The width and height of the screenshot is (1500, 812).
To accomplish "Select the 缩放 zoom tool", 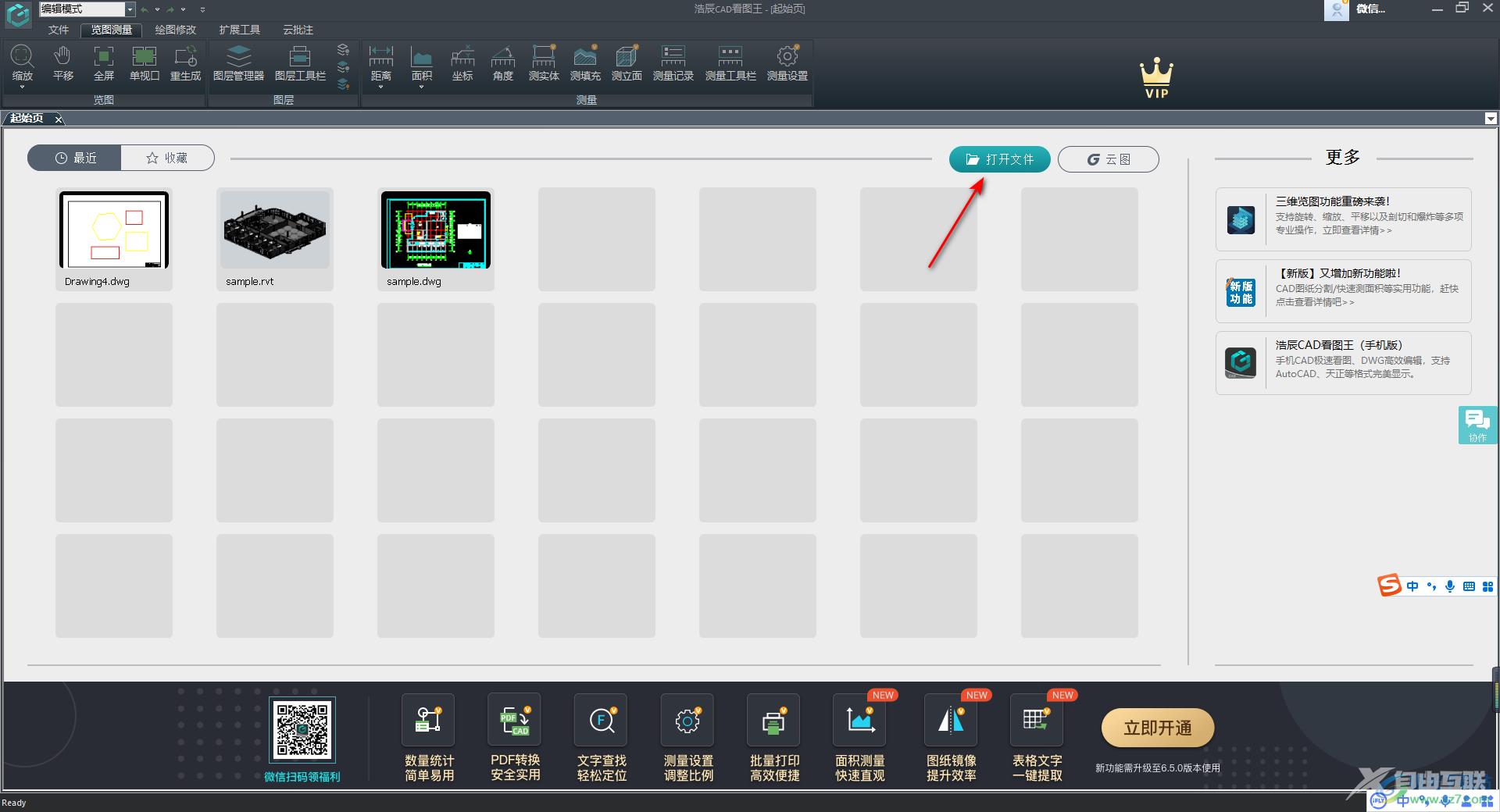I will point(22,62).
